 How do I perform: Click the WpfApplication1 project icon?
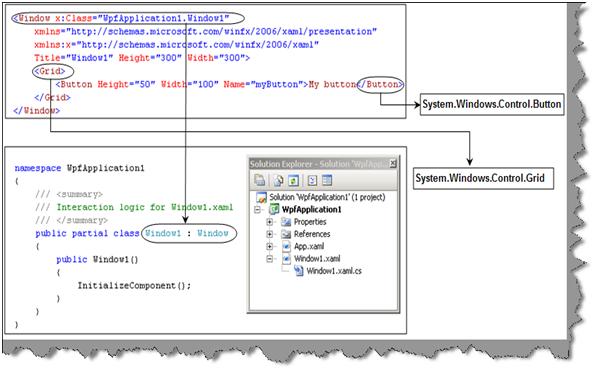[x=274, y=209]
